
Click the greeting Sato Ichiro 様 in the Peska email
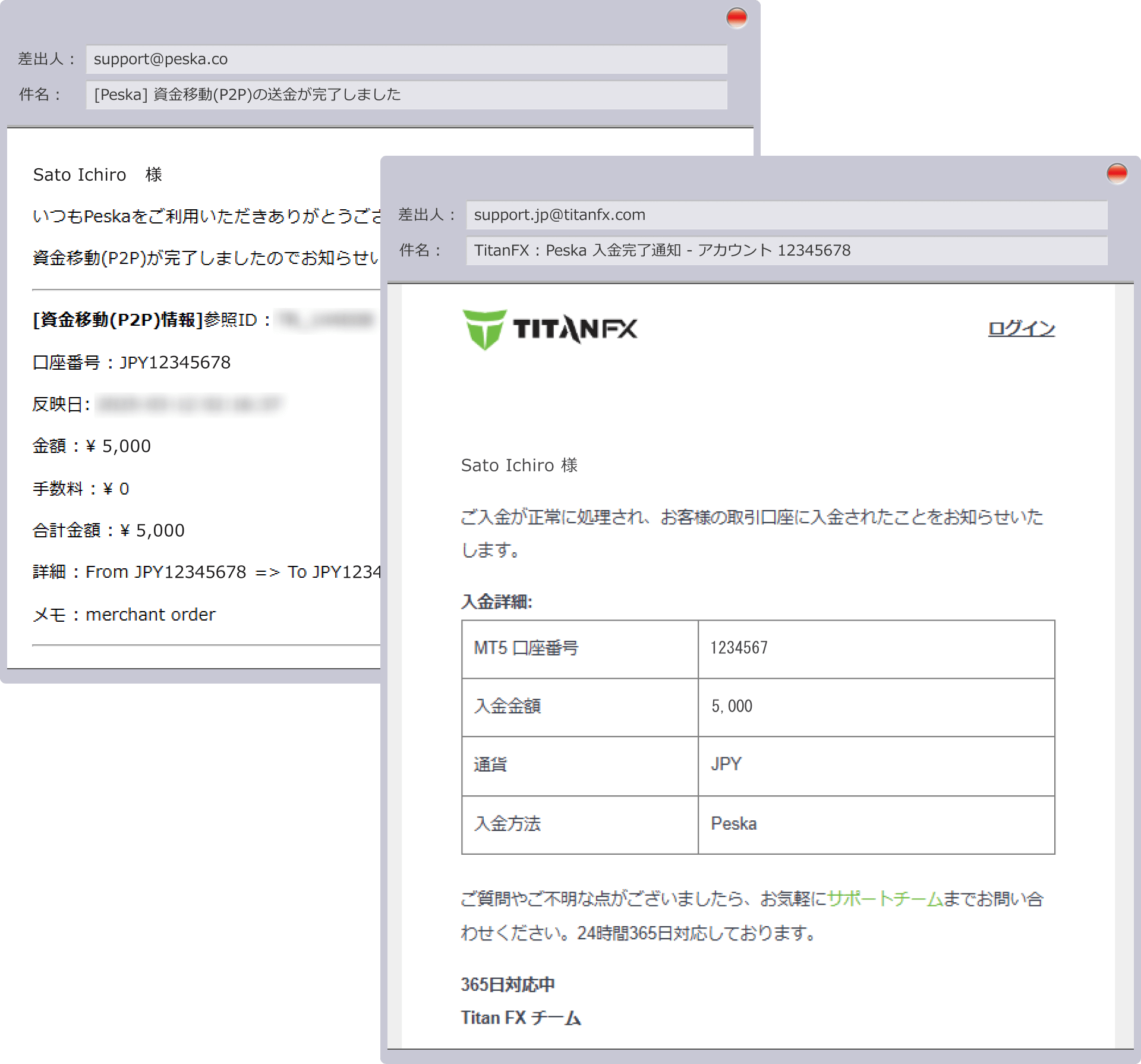97,175
